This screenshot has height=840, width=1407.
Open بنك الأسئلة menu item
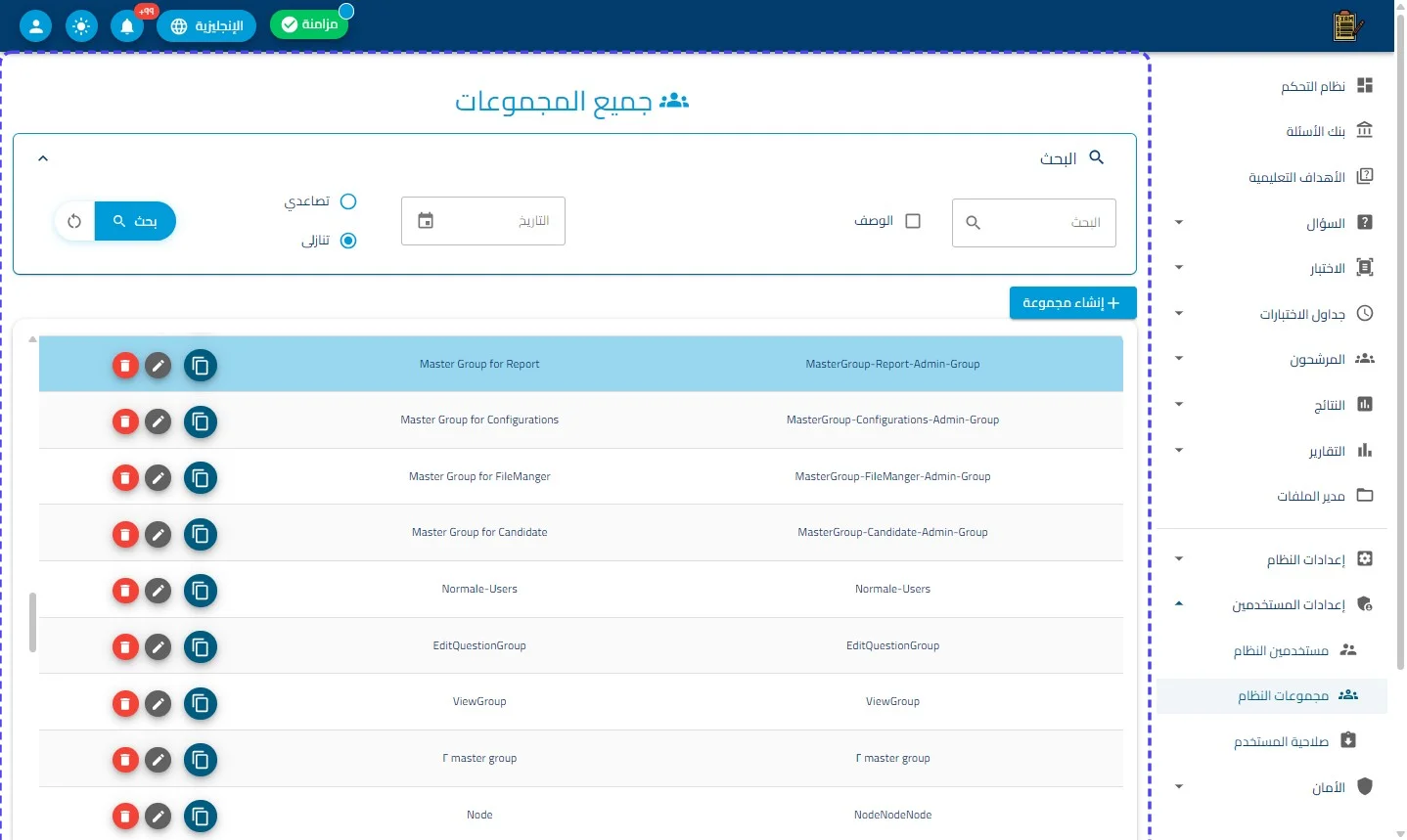coord(1272,131)
